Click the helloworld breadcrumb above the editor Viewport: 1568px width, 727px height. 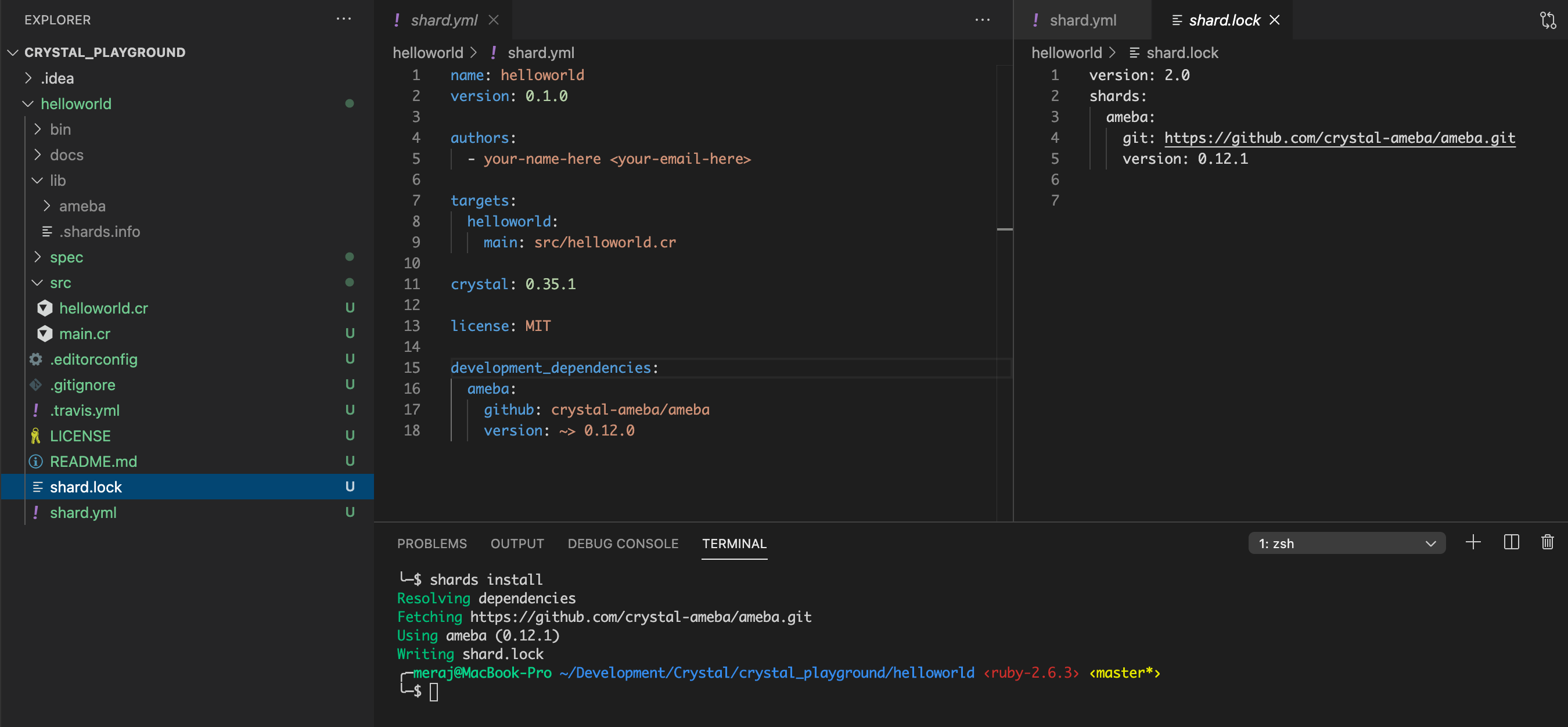pyautogui.click(x=428, y=52)
